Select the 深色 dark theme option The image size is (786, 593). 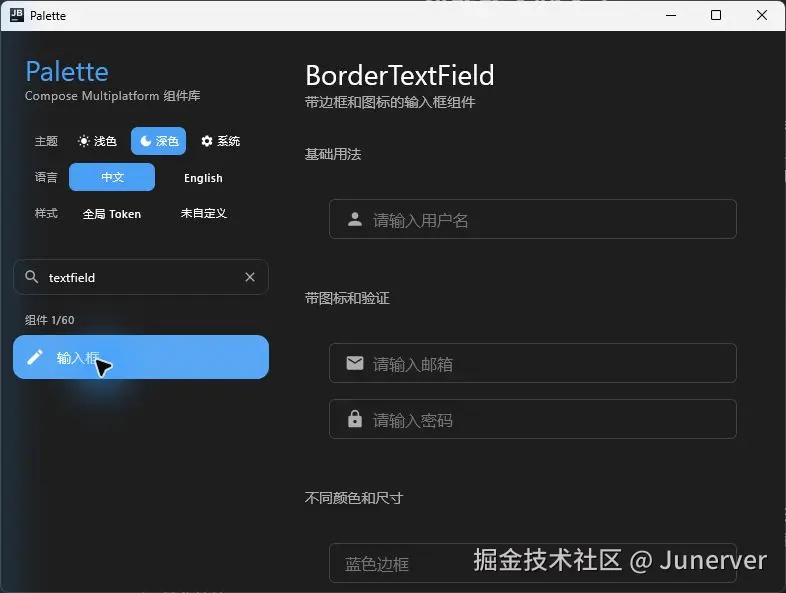pos(158,141)
